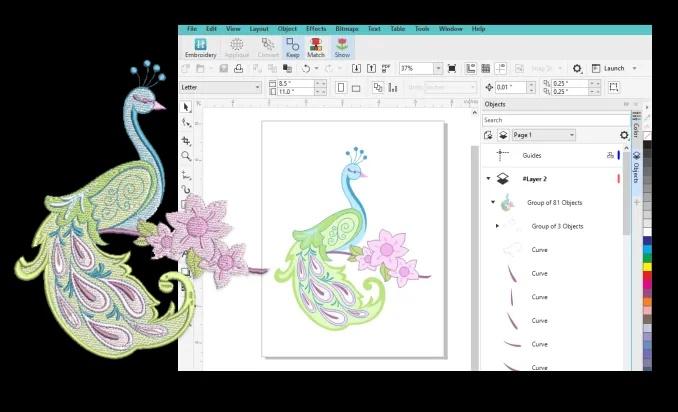Open the Bitmaps menu
This screenshot has height=412, width=678.
point(346,29)
